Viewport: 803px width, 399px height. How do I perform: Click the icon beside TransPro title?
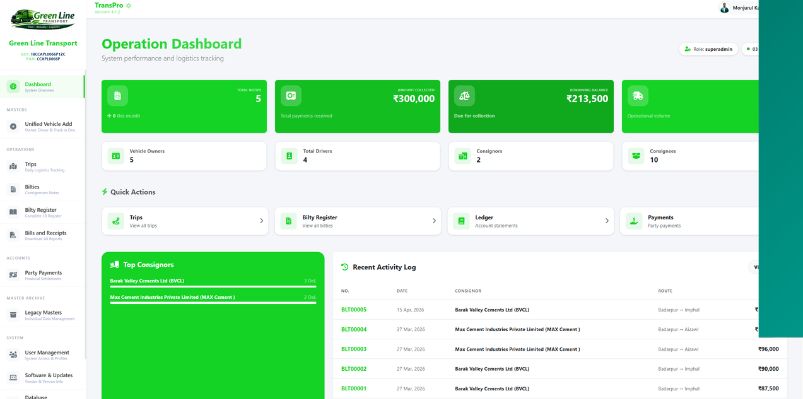(x=129, y=5)
